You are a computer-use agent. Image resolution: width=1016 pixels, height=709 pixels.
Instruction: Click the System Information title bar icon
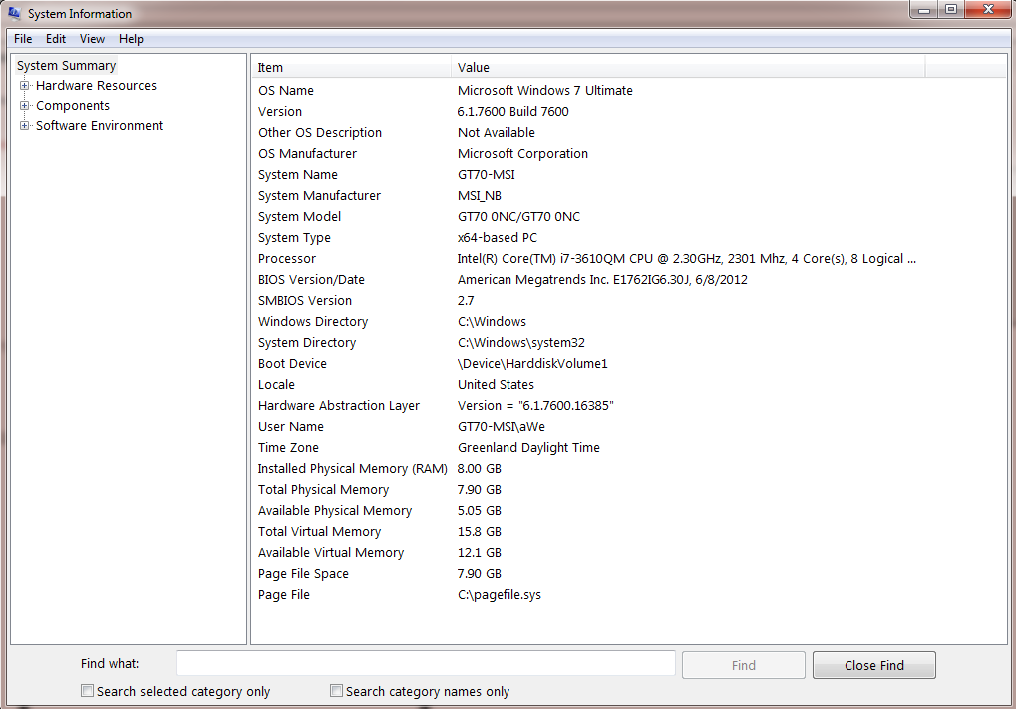pyautogui.click(x=14, y=13)
